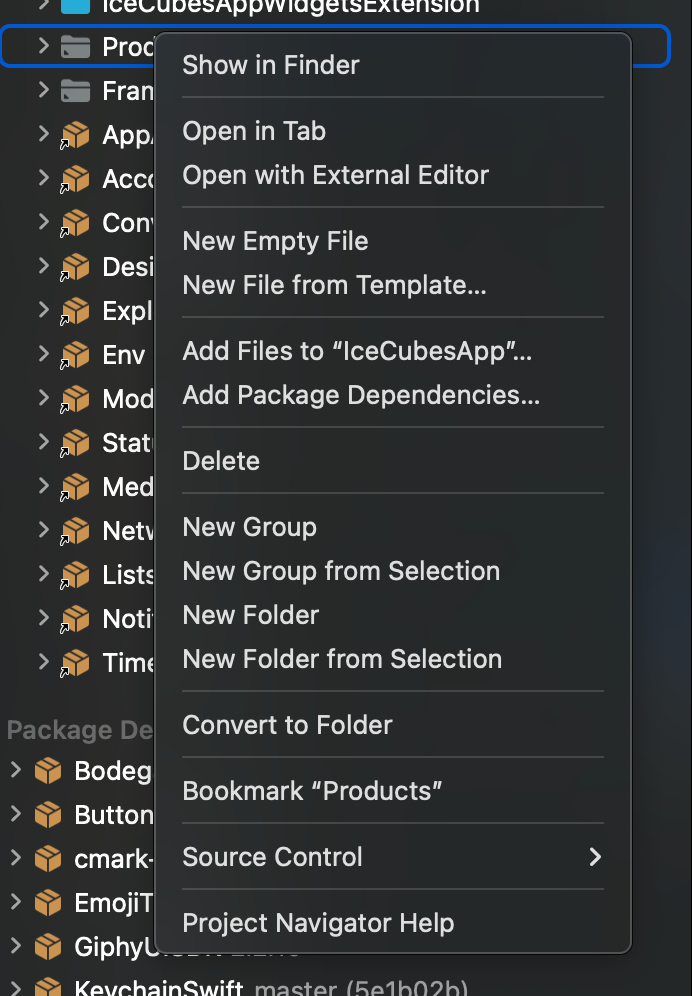The image size is (692, 996).
Task: Click the cmark package dependency icon
Action: click(x=48, y=859)
